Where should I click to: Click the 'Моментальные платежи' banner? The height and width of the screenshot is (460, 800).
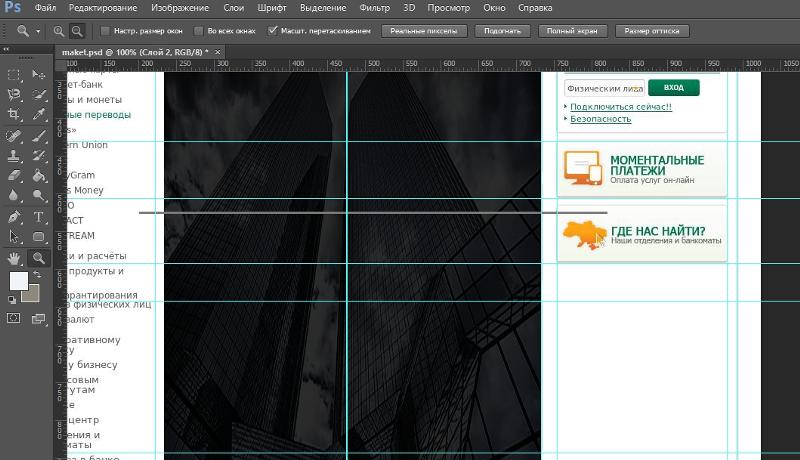coord(642,169)
